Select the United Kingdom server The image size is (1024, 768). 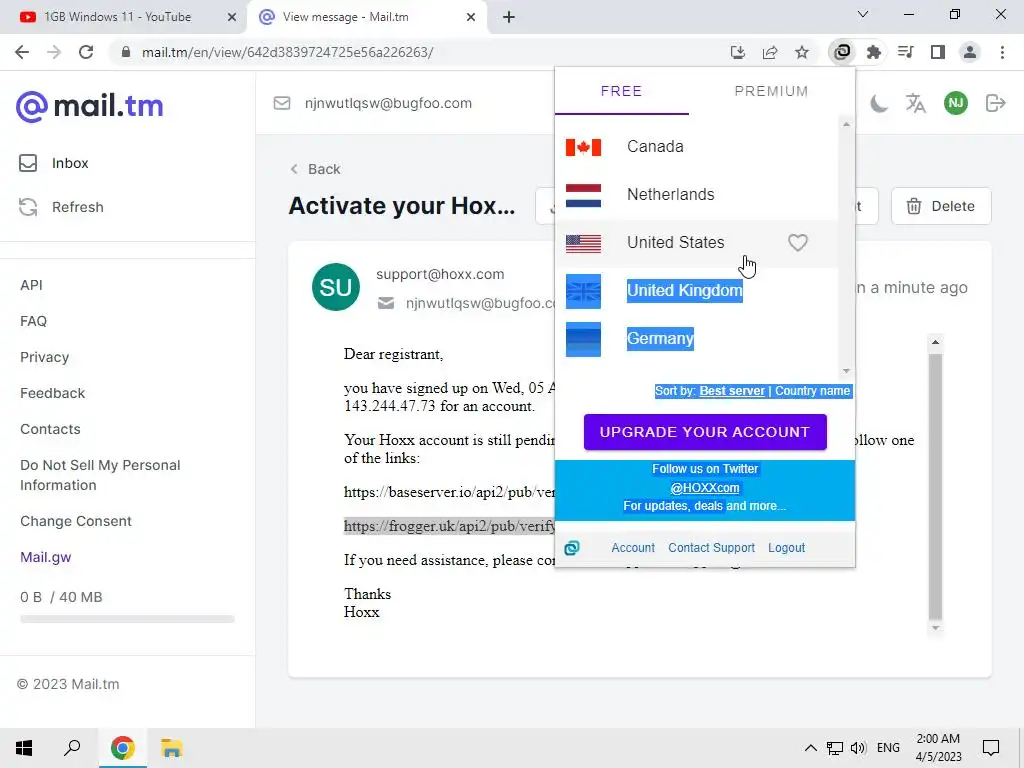point(696,291)
